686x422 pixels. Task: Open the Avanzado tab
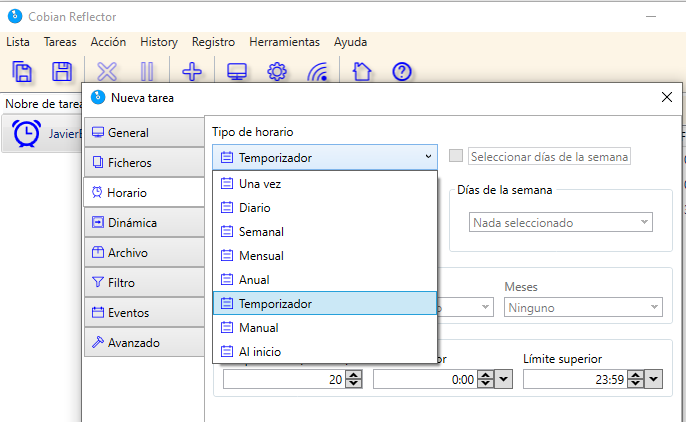point(144,342)
